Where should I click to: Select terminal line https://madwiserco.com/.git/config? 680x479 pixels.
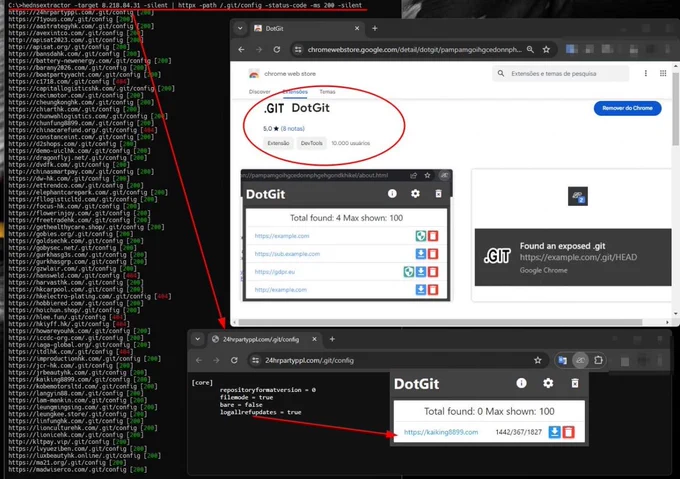[x=78, y=469]
